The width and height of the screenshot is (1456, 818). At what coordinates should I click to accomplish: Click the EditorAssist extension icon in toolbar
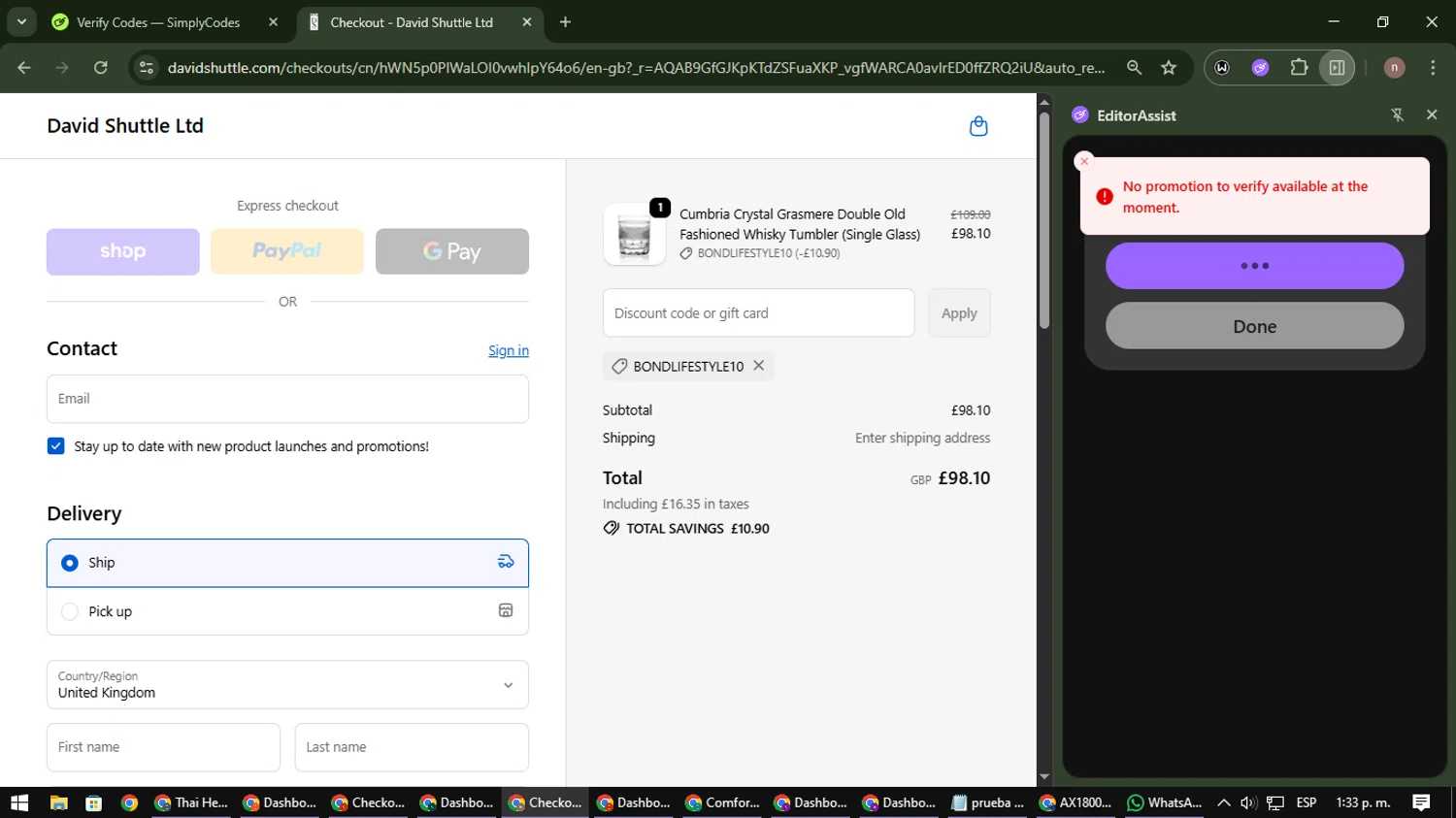click(x=1260, y=68)
